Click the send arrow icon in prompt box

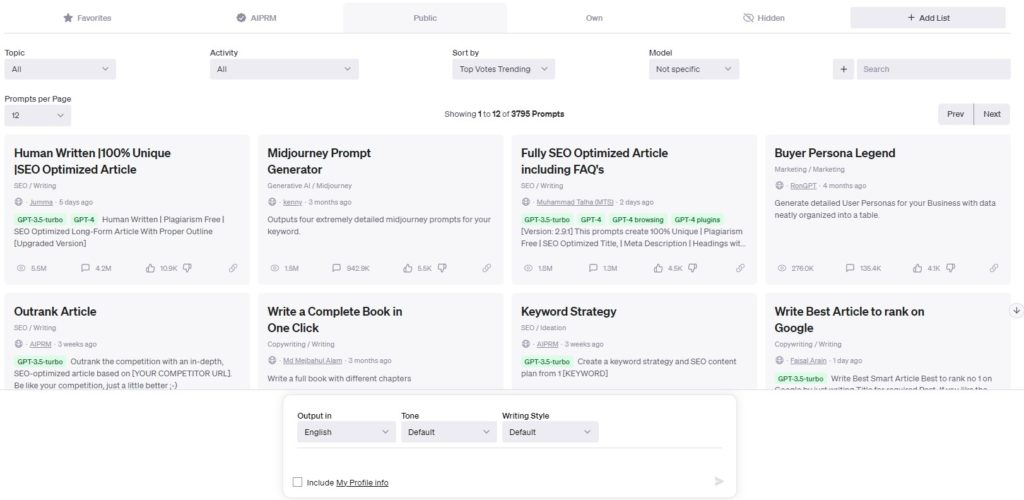coord(719,481)
